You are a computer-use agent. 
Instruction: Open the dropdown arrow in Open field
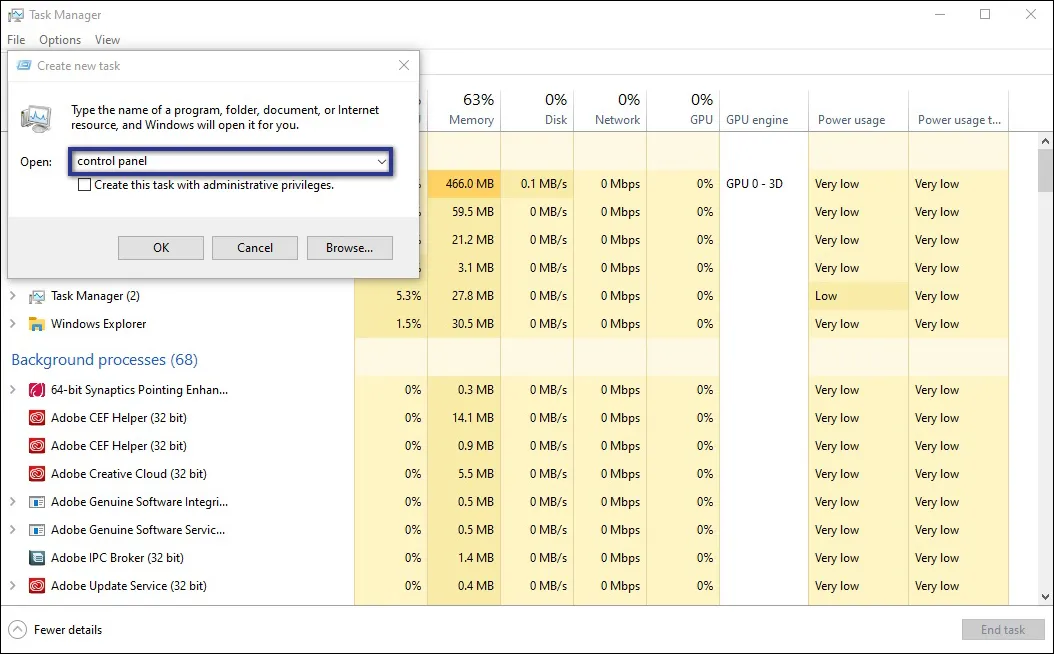click(381, 161)
